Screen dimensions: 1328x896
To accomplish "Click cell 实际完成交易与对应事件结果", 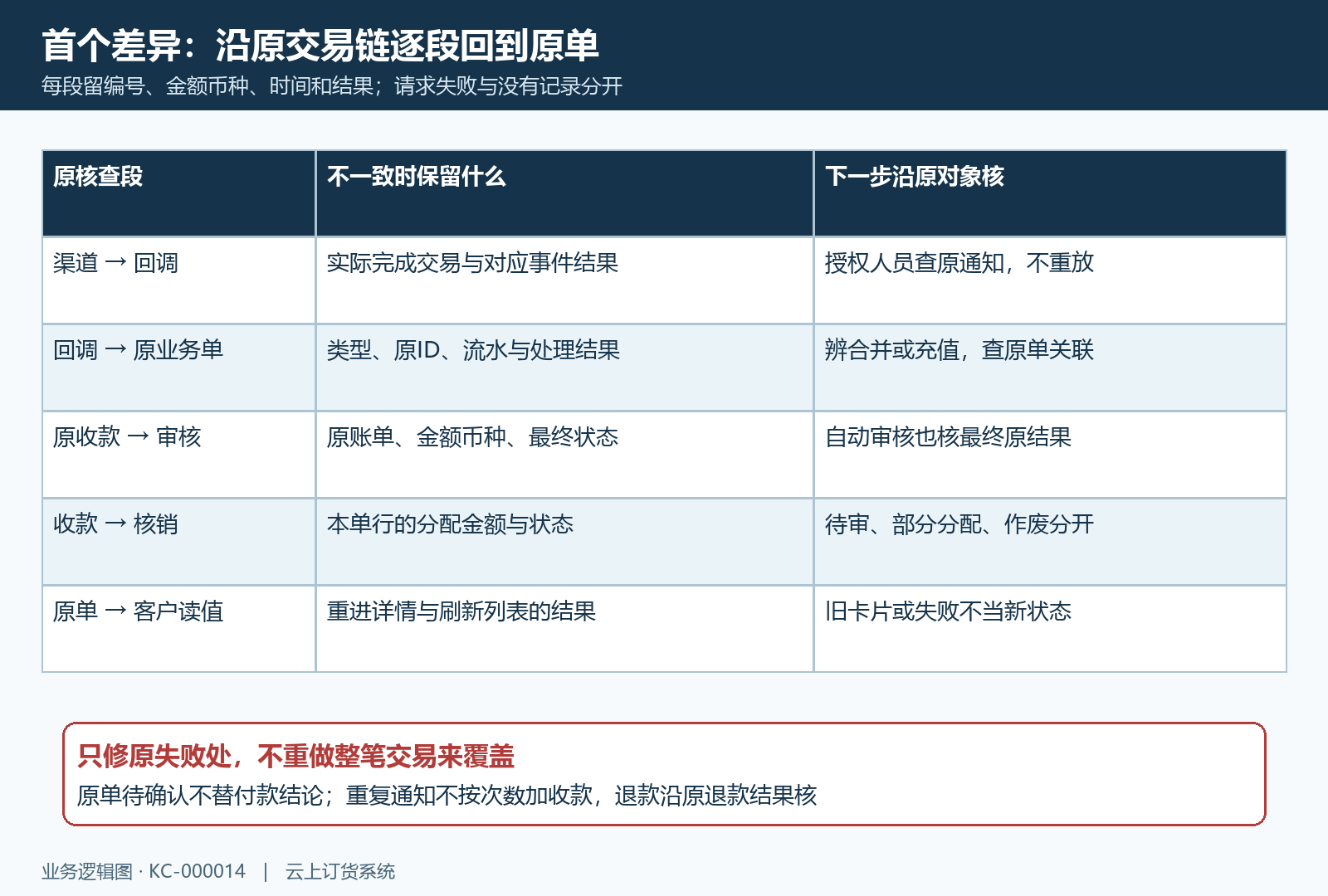I will [x=564, y=280].
